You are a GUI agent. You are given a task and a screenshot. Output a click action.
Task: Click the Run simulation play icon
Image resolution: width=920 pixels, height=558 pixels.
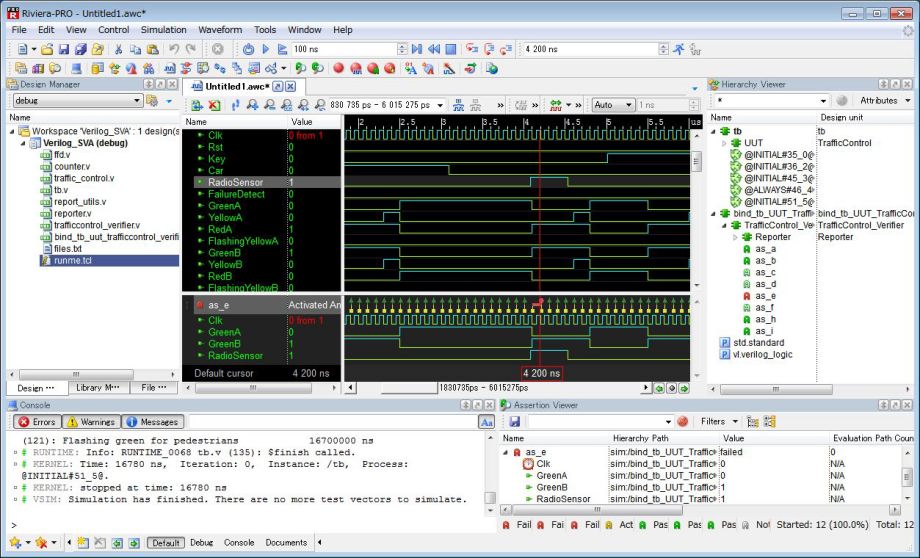pyautogui.click(x=265, y=49)
